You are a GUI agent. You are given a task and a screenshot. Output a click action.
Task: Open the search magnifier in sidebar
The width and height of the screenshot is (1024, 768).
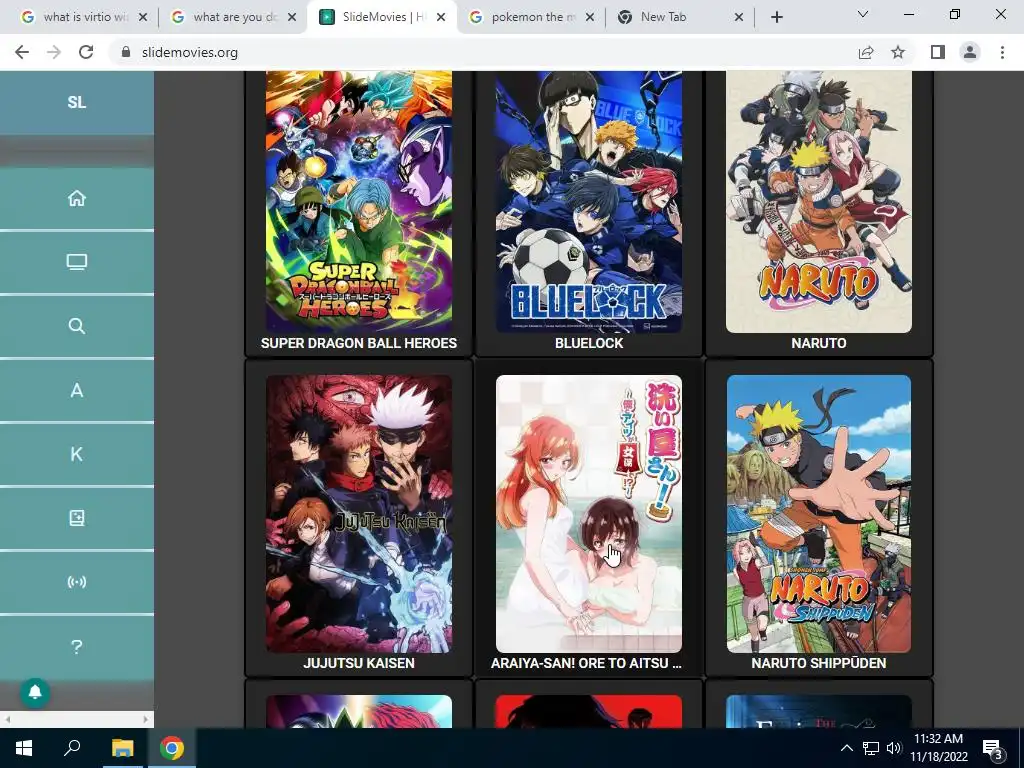pos(76,326)
